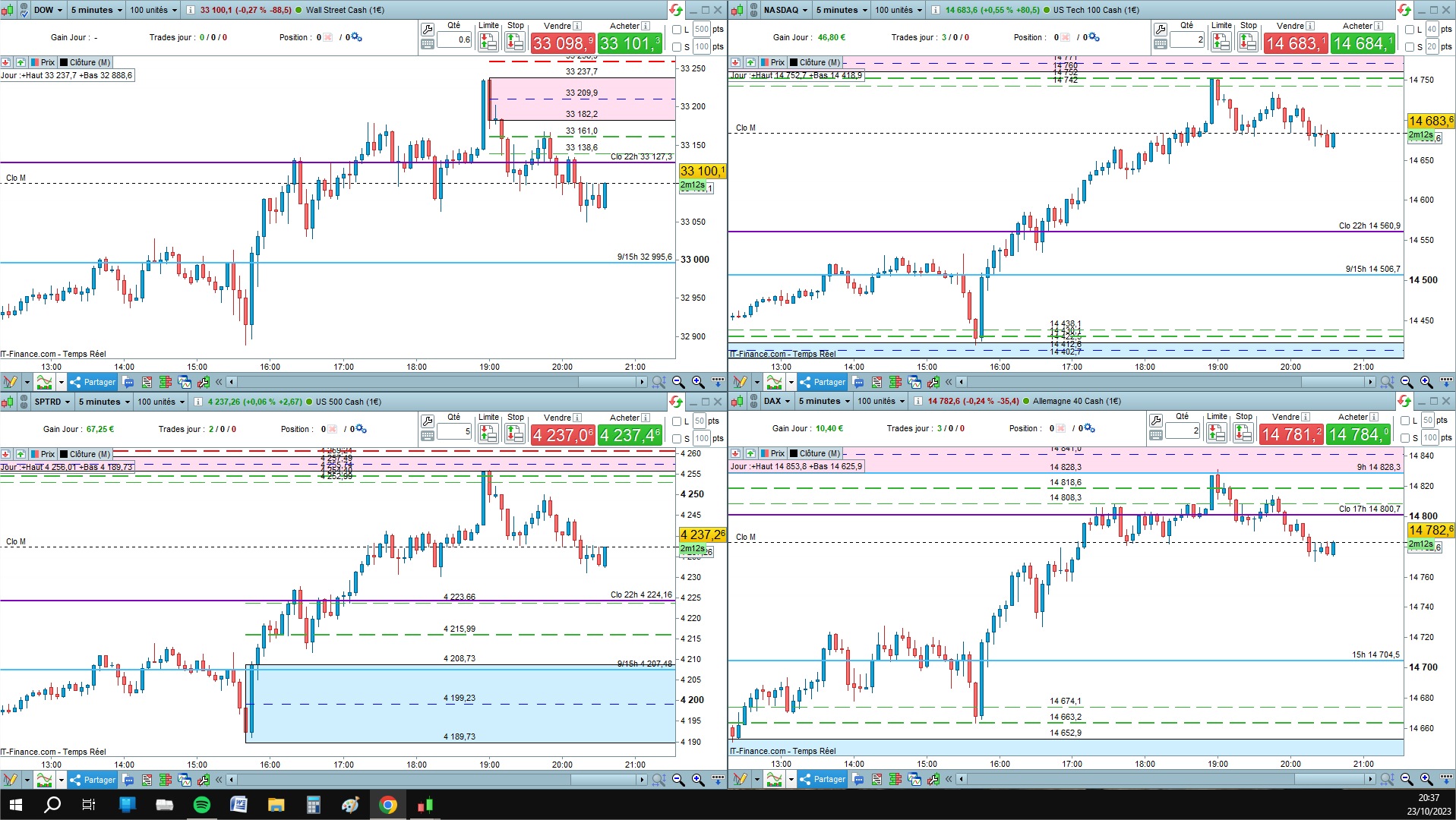Select the Prix tab in NASDAQ chart

pyautogui.click(x=772, y=62)
